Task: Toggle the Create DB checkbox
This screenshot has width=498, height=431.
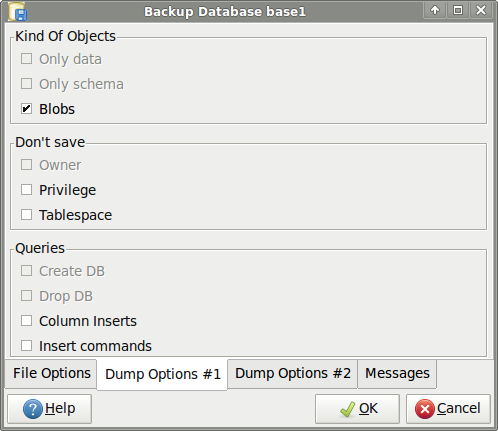Action: [x=26, y=271]
